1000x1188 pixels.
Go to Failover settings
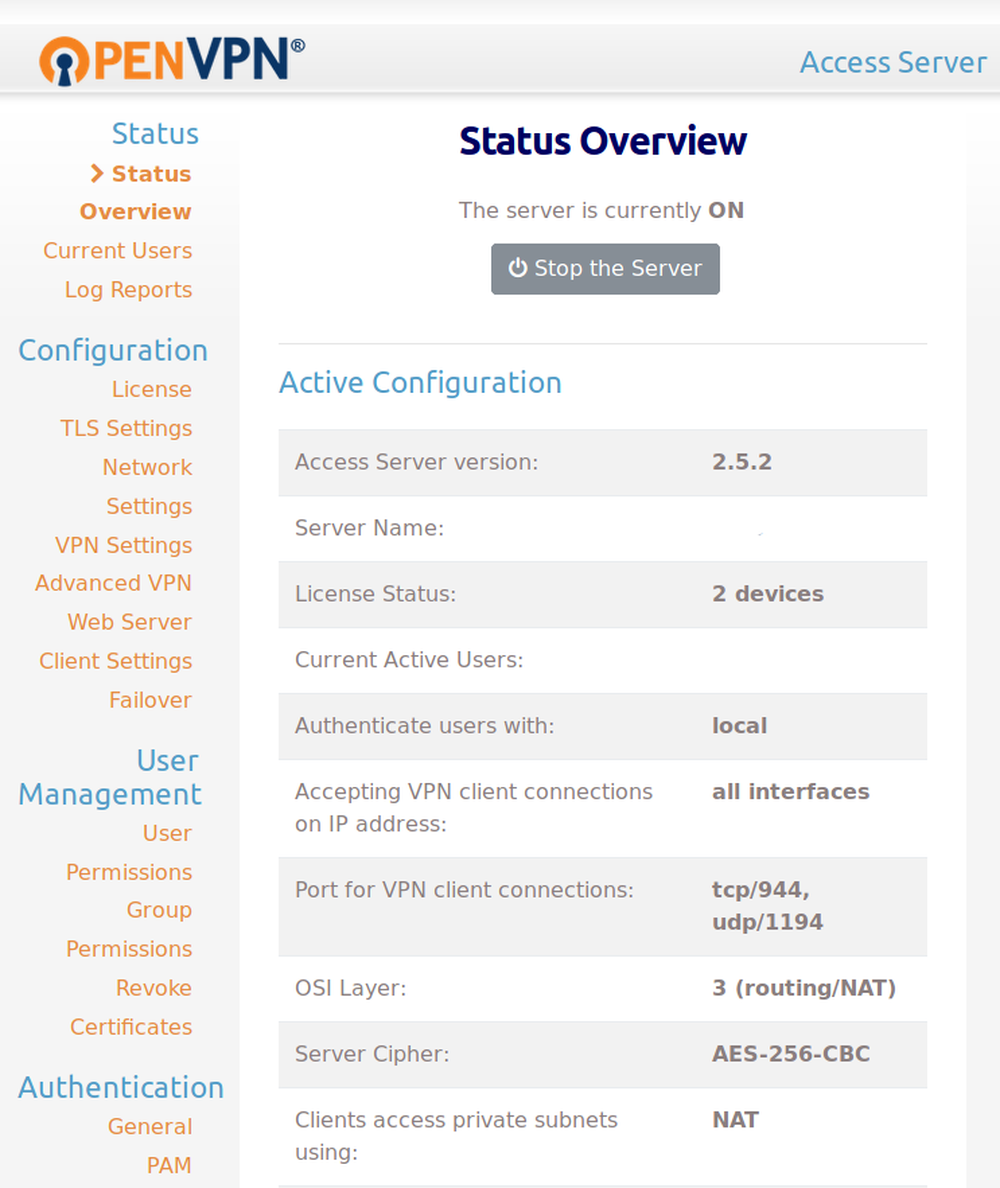click(x=150, y=700)
